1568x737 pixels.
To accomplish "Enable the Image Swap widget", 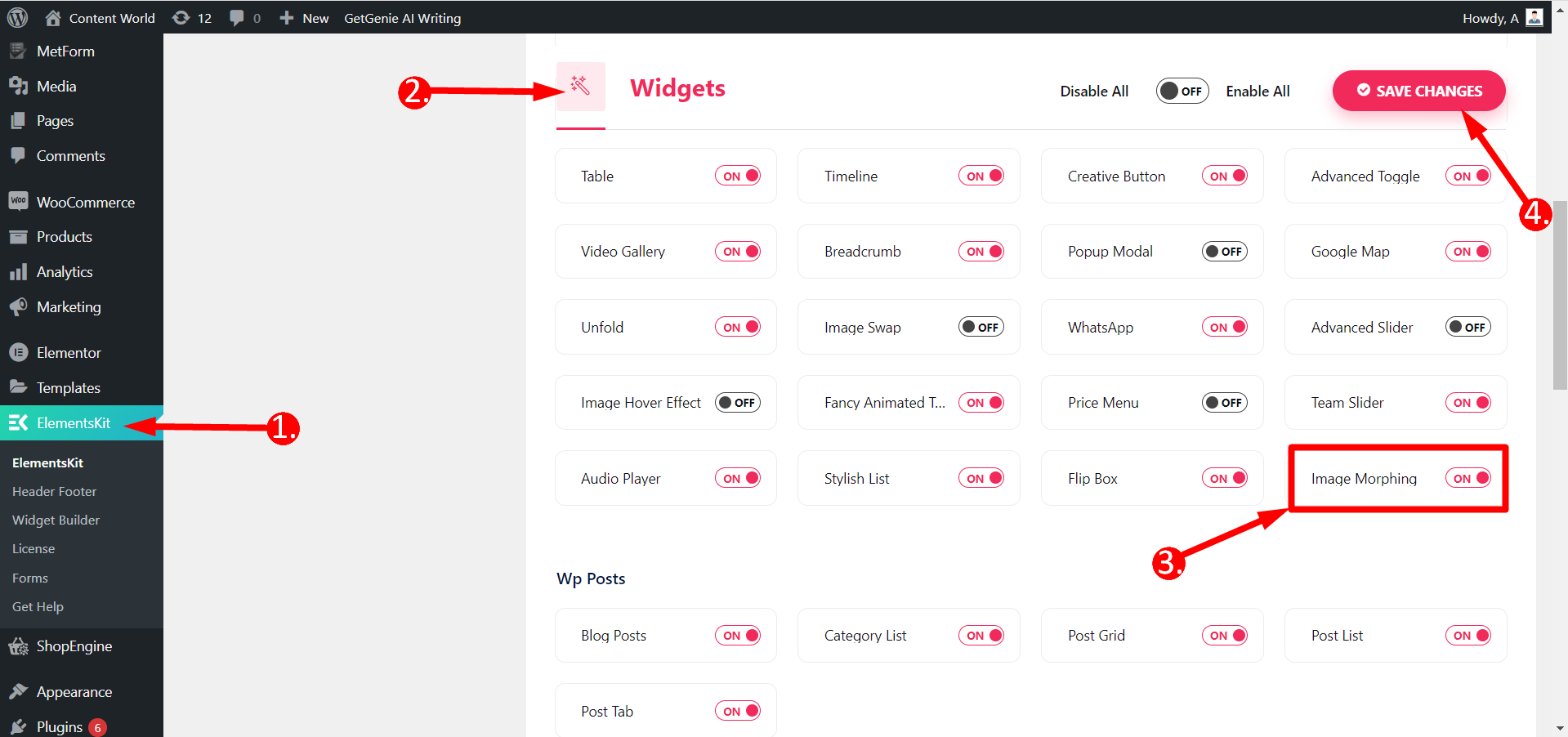I will click(981, 327).
